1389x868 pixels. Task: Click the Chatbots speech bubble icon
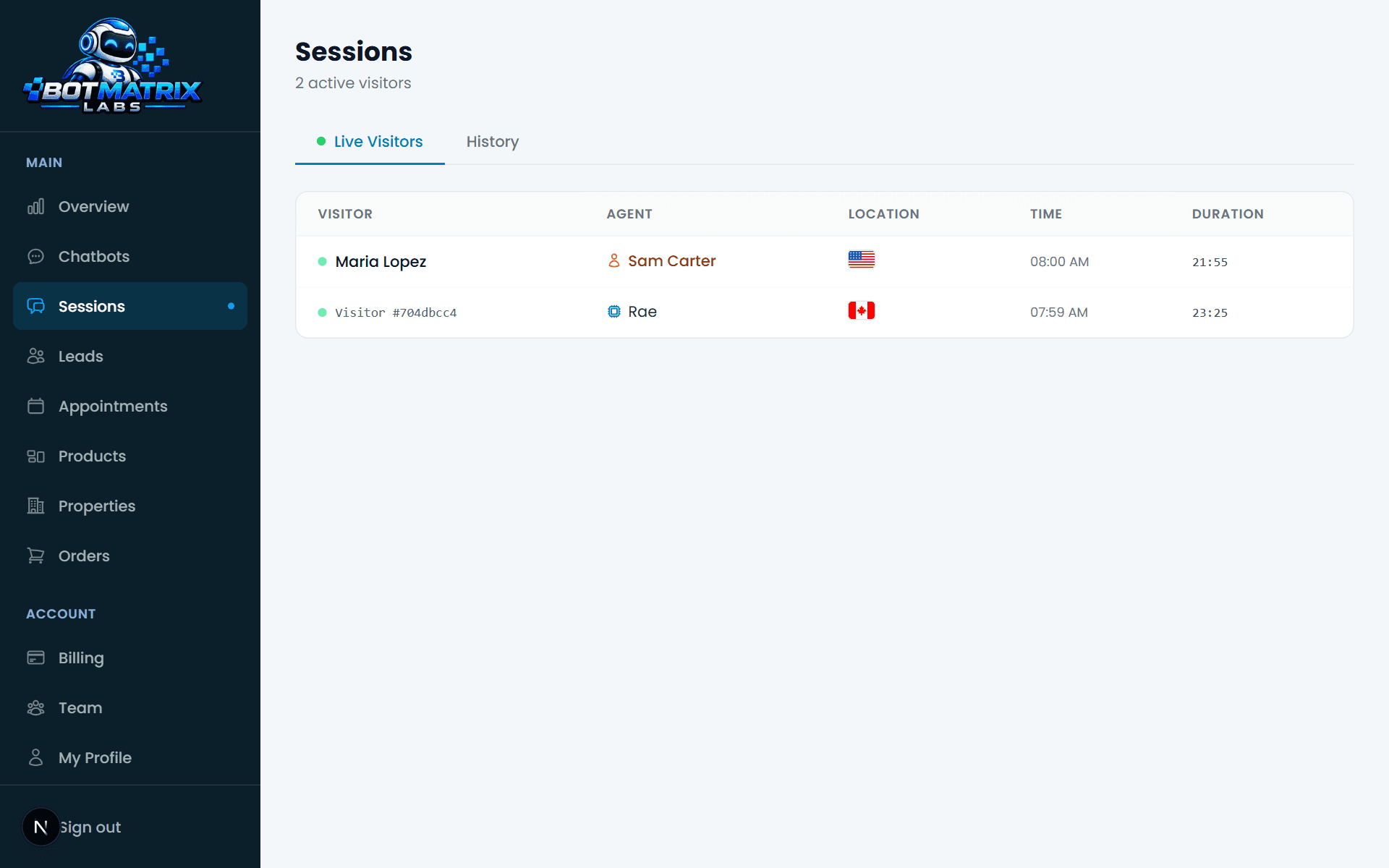(35, 257)
